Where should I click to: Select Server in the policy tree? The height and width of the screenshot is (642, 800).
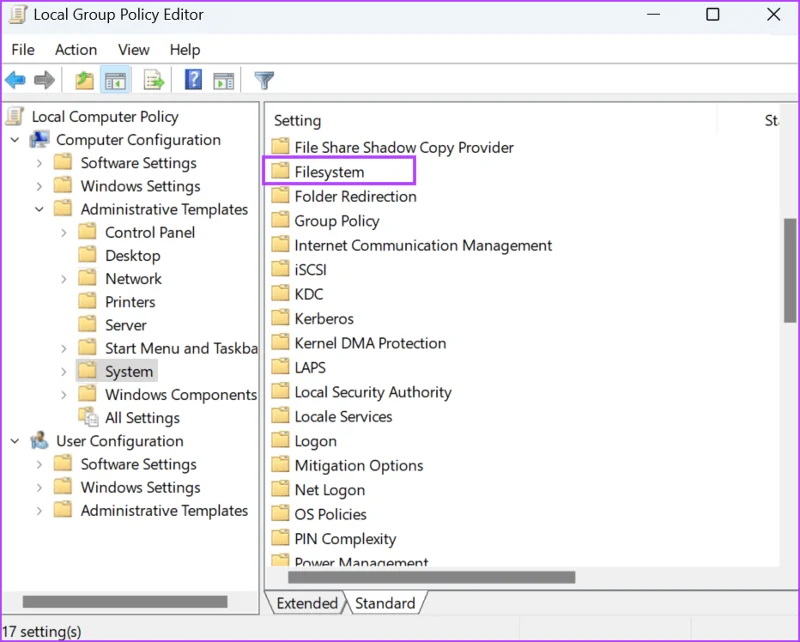click(126, 325)
